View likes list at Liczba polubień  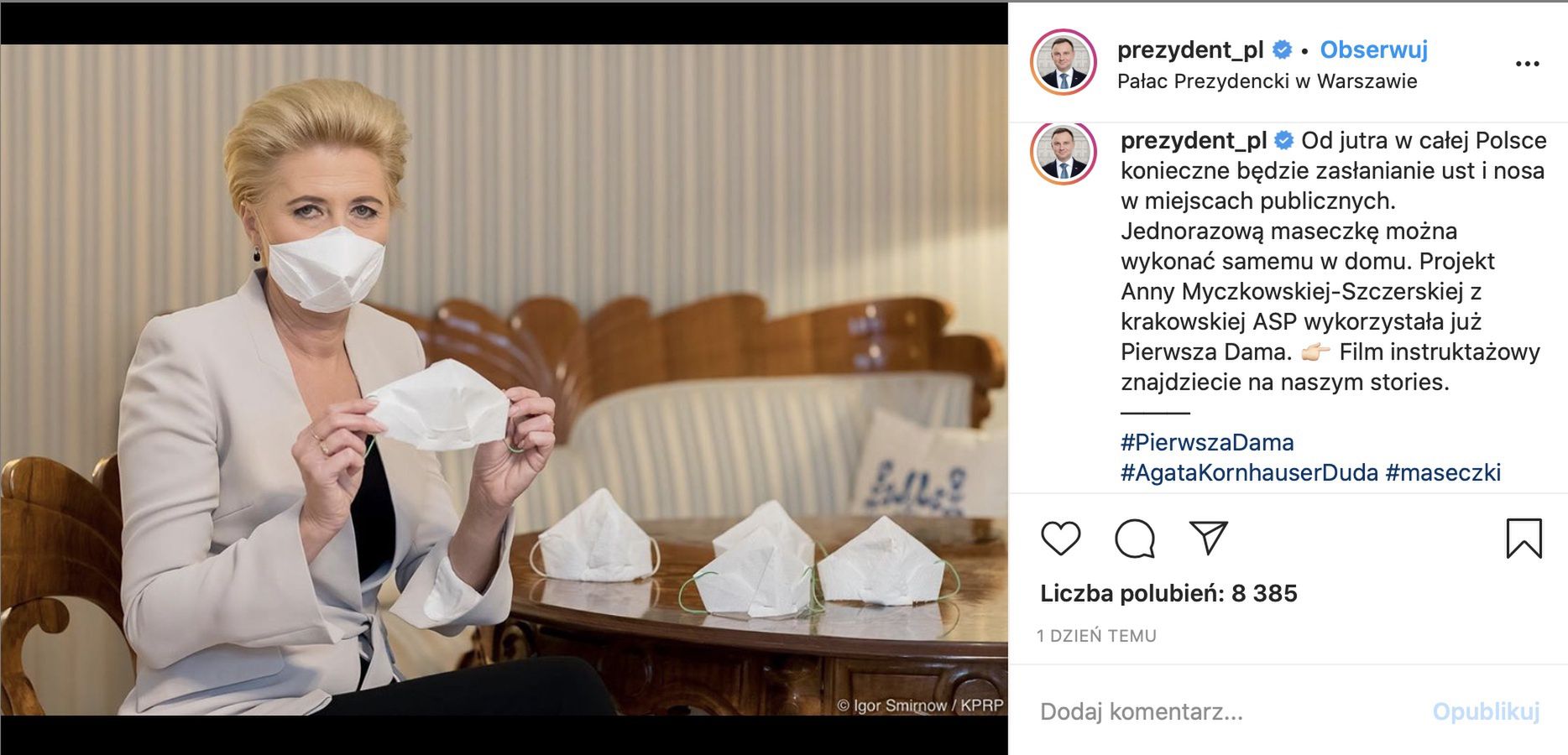point(1168,593)
